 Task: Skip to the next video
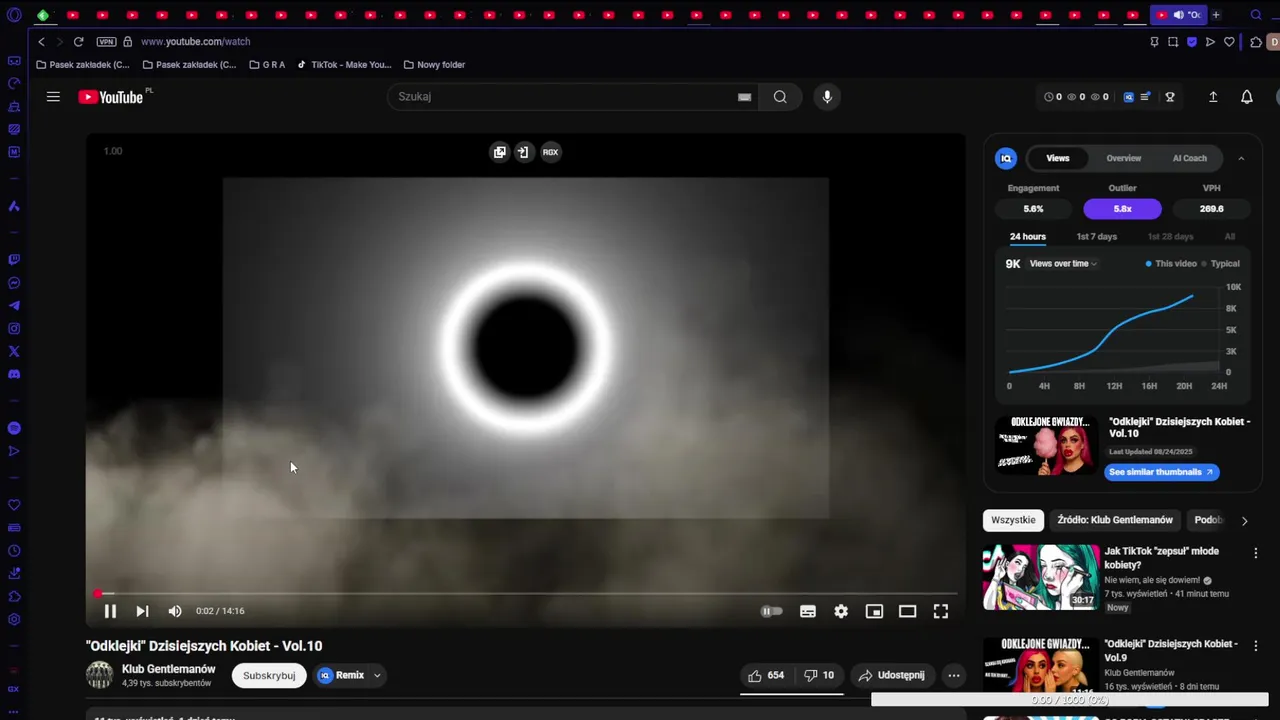(x=142, y=611)
